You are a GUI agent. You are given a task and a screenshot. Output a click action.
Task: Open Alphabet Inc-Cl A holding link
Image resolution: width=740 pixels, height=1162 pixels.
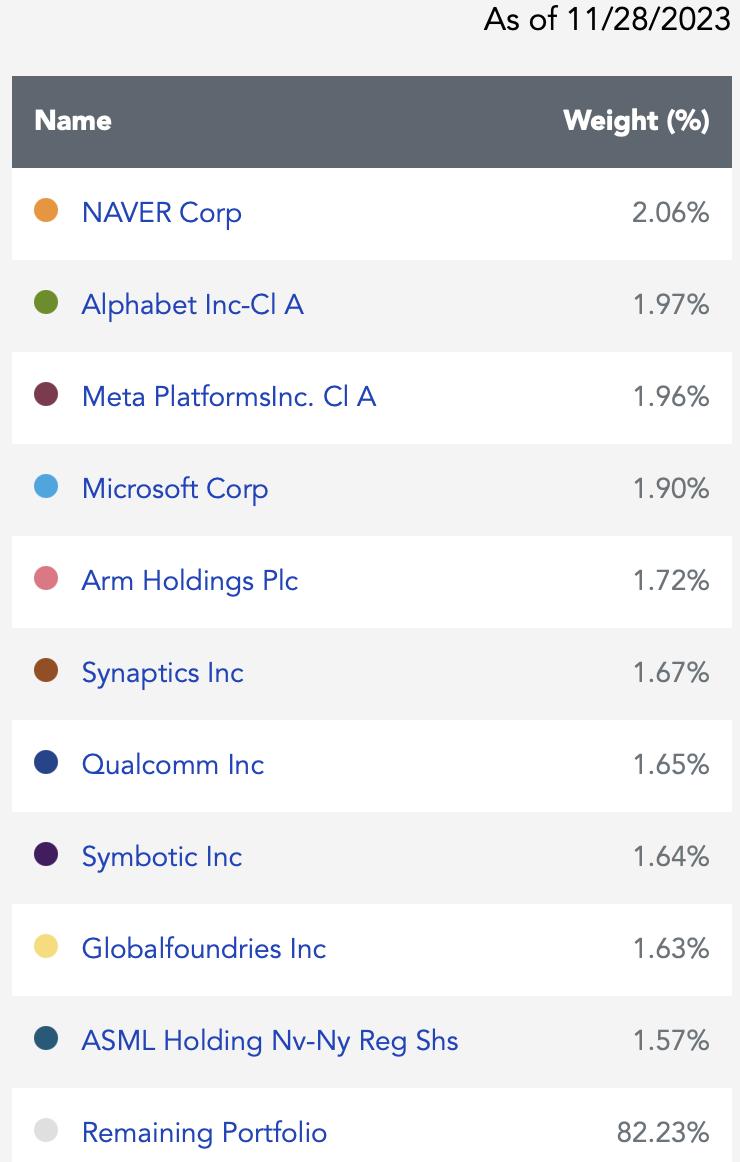pyautogui.click(x=193, y=305)
